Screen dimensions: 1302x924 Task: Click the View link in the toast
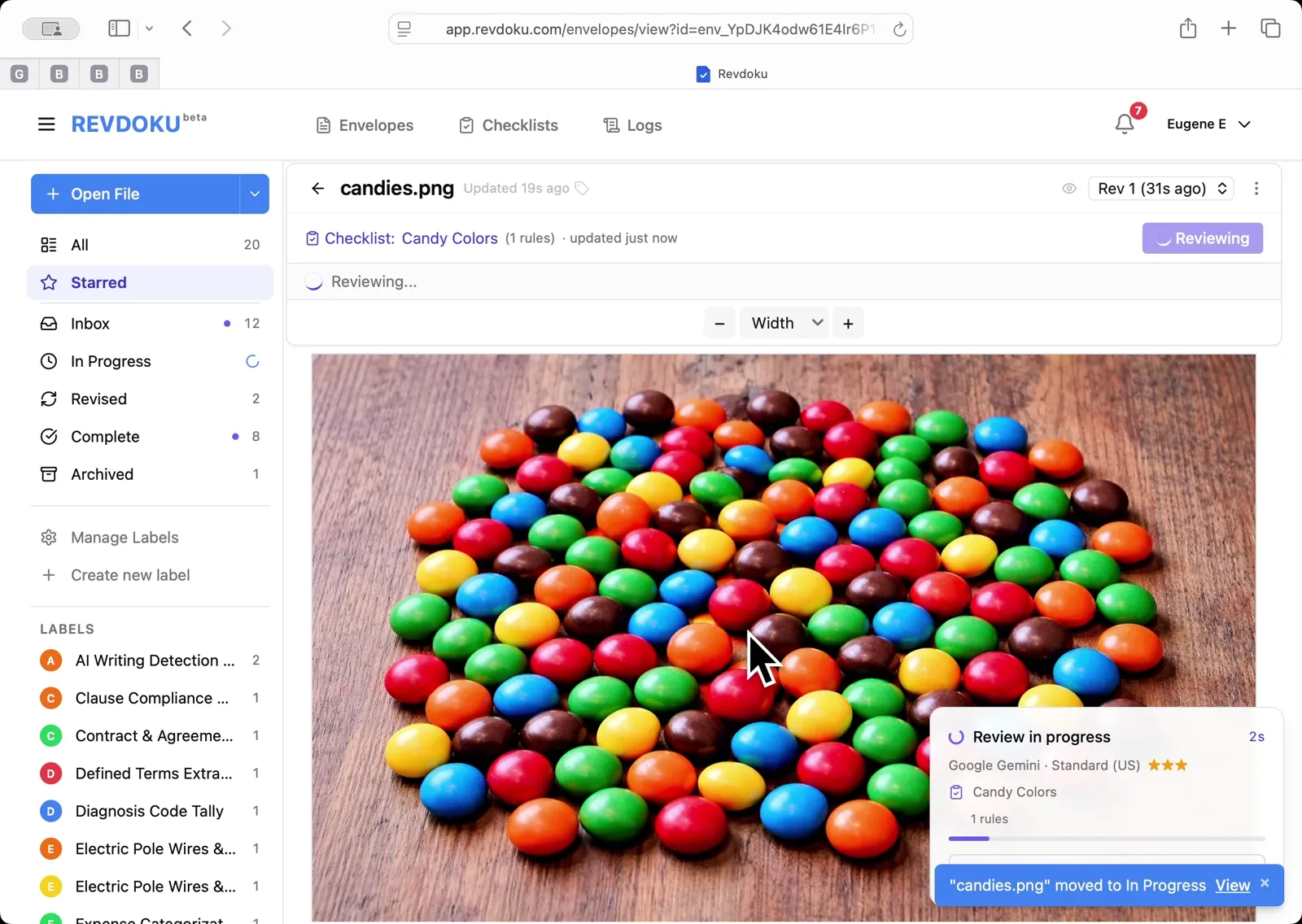pos(1232,886)
